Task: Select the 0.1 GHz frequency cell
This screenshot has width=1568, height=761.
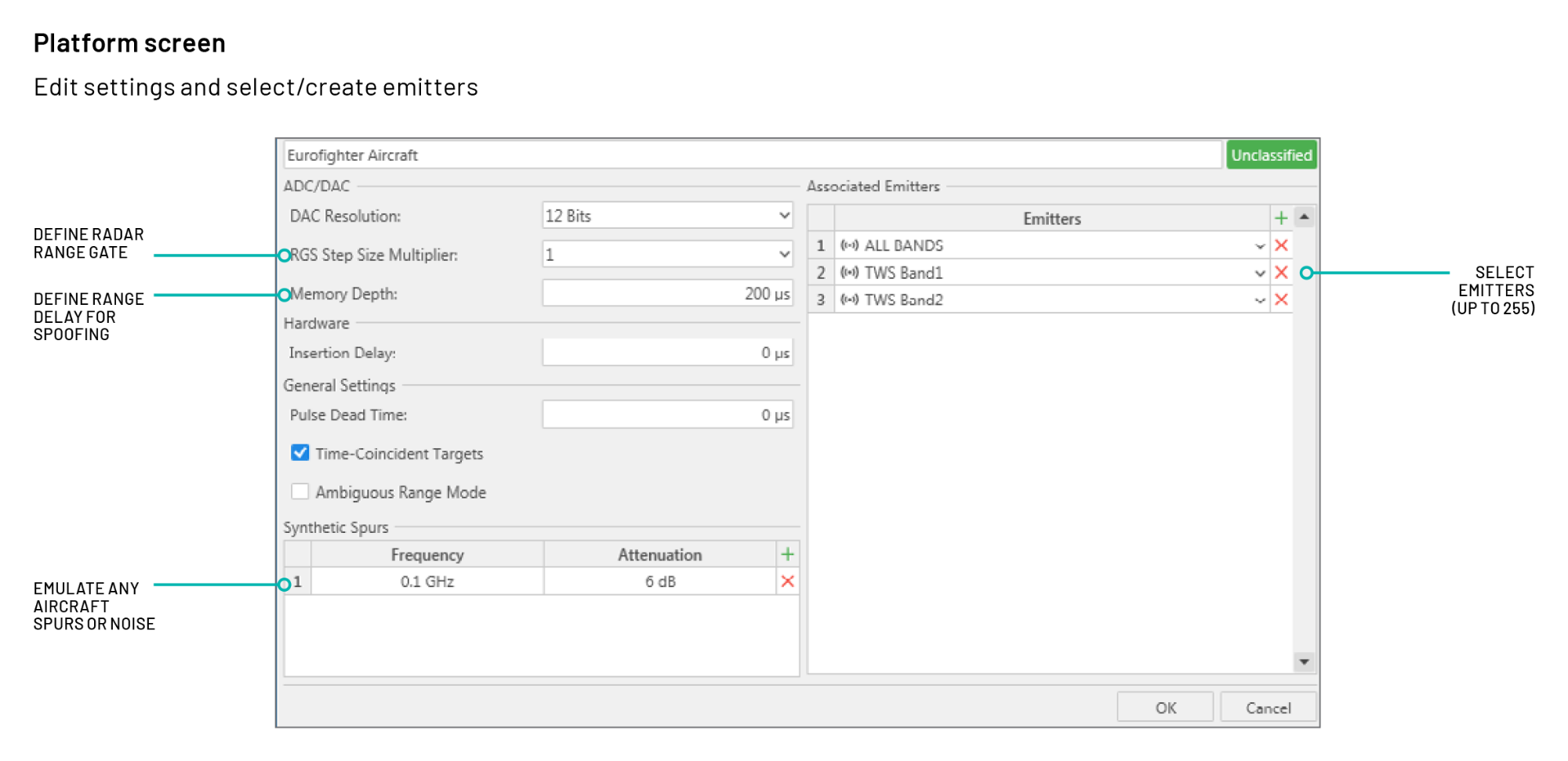Action: click(x=427, y=582)
